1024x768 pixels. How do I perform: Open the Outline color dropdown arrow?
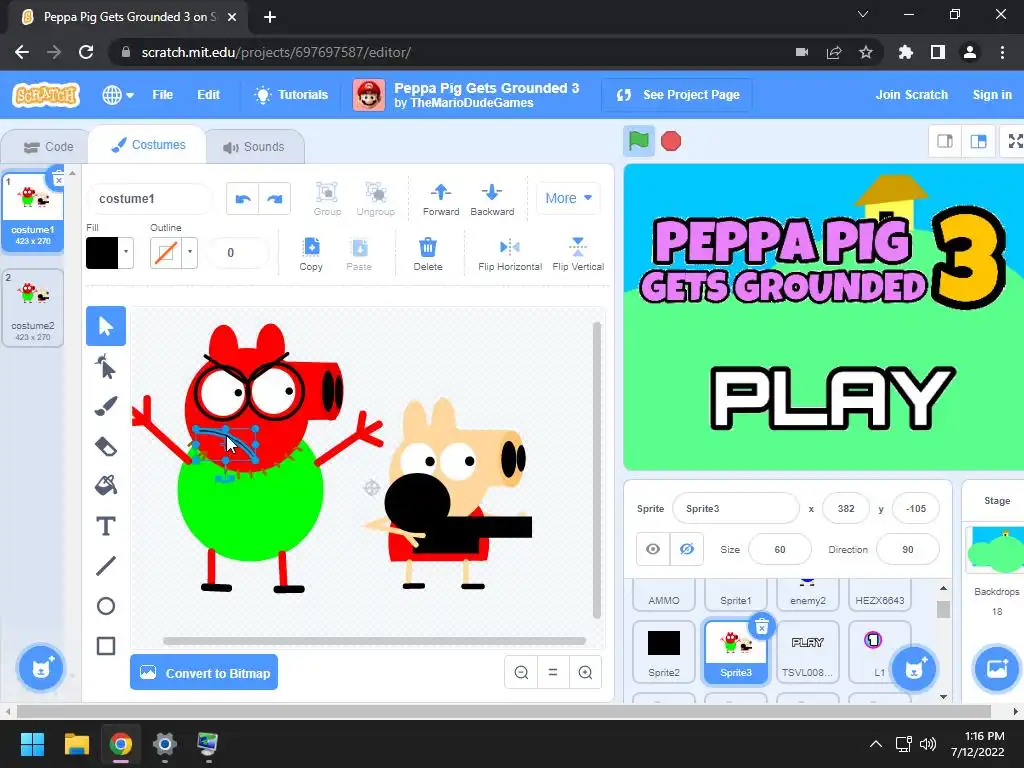[190, 252]
